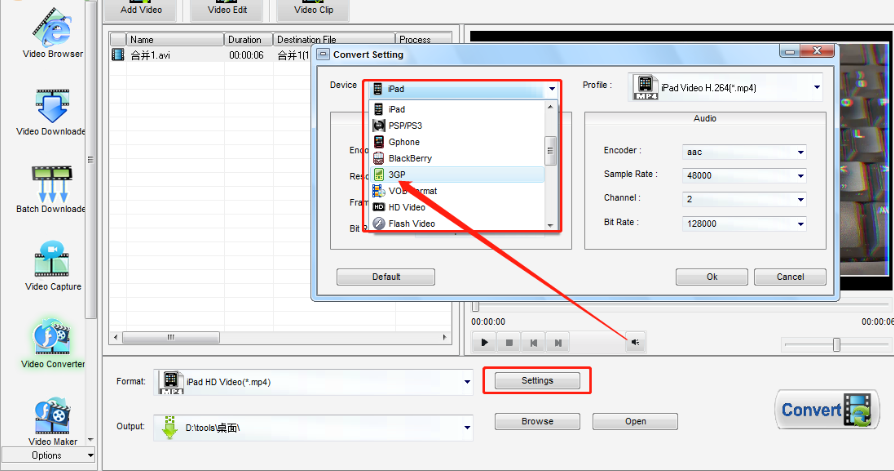Open the Batch Downloader tool
The height and width of the screenshot is (471, 894).
click(51, 189)
